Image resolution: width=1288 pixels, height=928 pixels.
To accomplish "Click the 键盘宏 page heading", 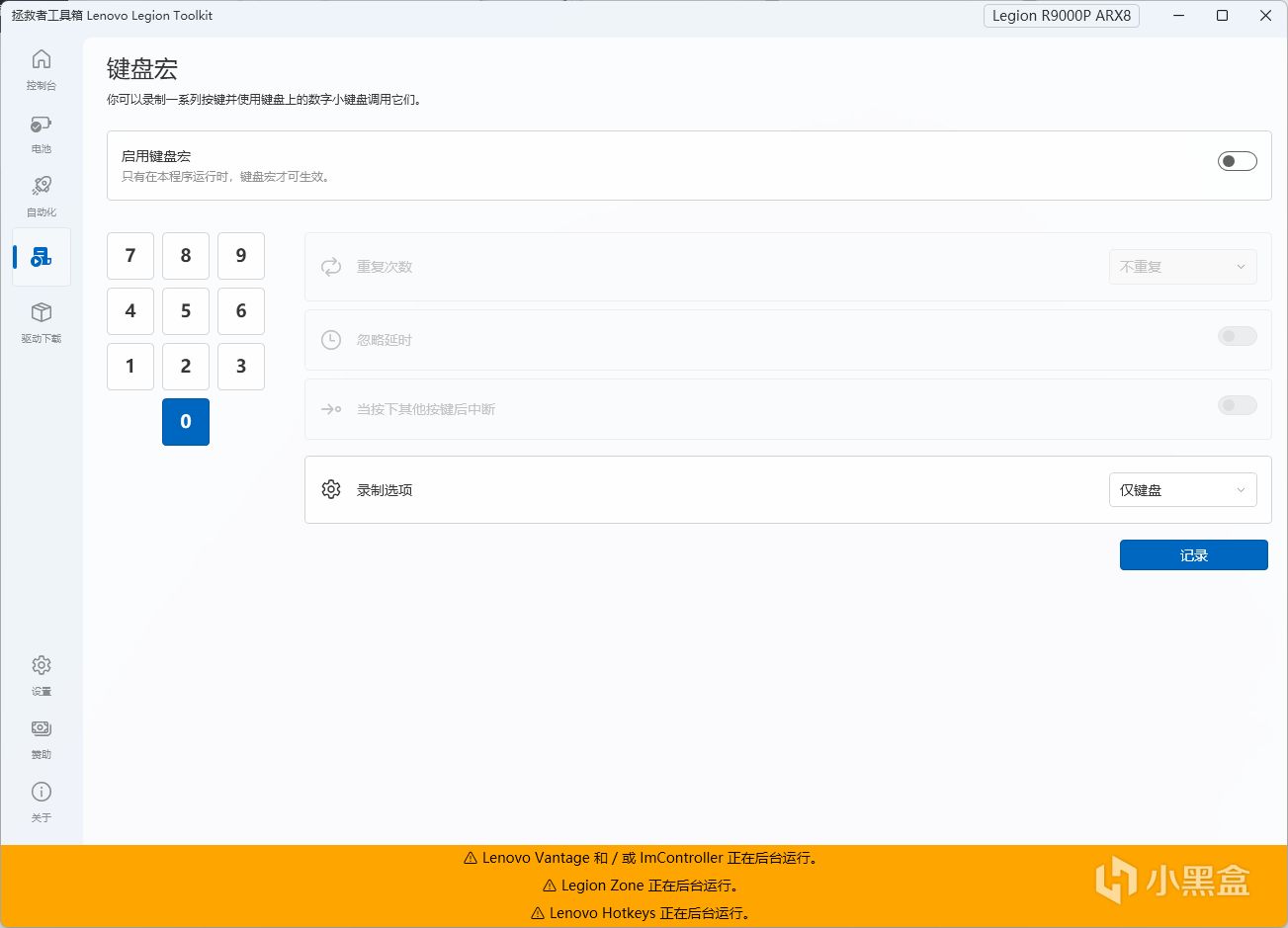I will (x=142, y=69).
